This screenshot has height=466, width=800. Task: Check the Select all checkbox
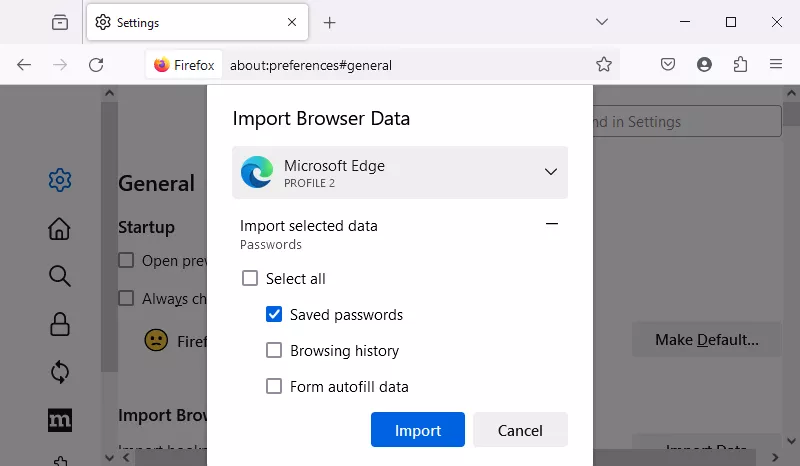[250, 279]
